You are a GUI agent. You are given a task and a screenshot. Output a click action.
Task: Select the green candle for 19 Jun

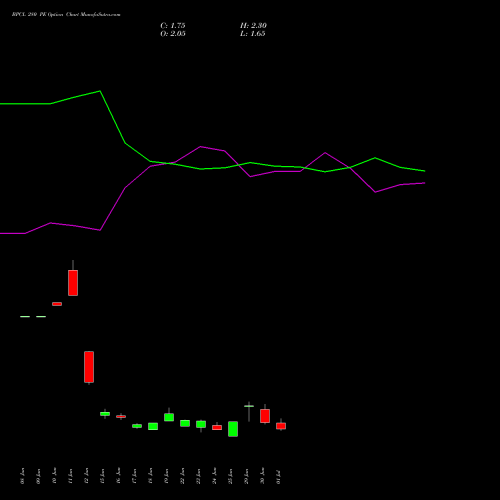pyautogui.click(x=169, y=417)
